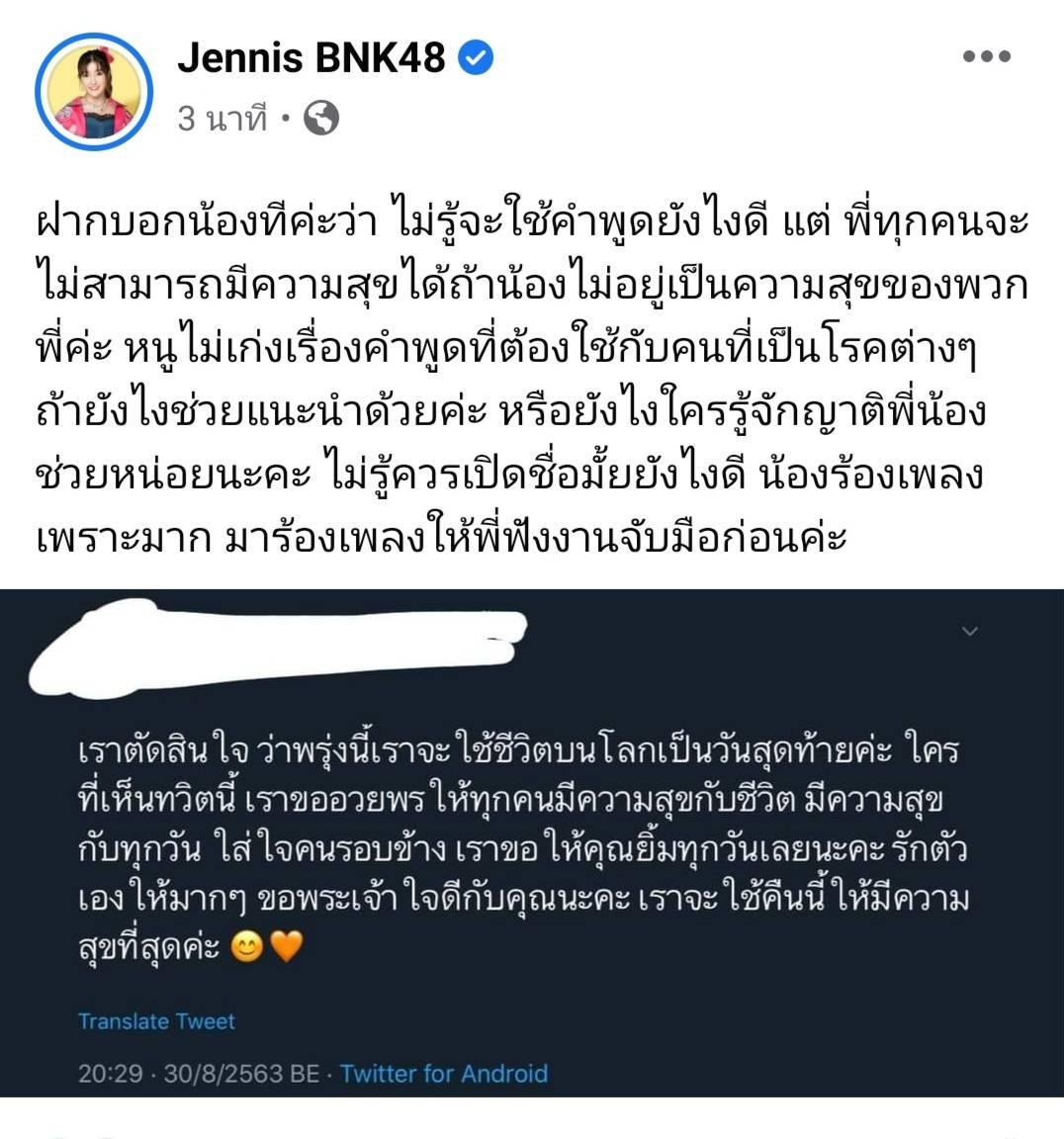Screen dimensions: 1064x1139
Task: Click the tweet's final line 'สุขที่สุดค่ะ'
Action: (x=190, y=947)
